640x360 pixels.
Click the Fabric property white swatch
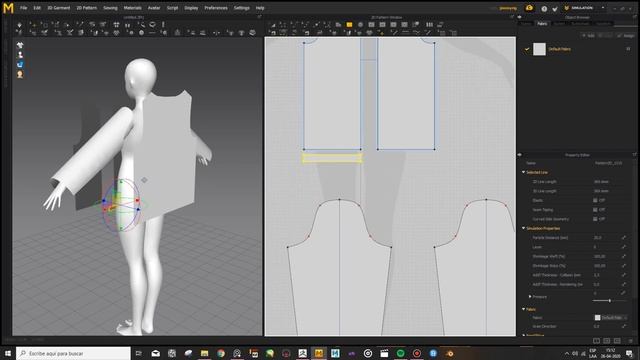click(x=598, y=318)
